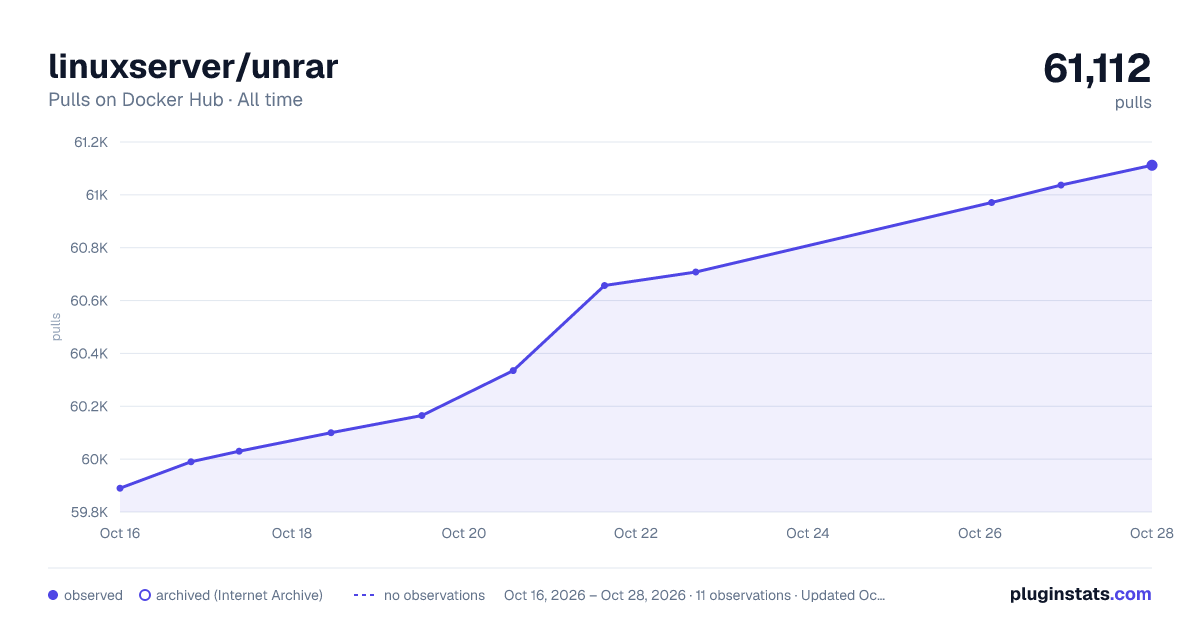
Task: Click the dashed no observations legend icon
Action: (364, 595)
